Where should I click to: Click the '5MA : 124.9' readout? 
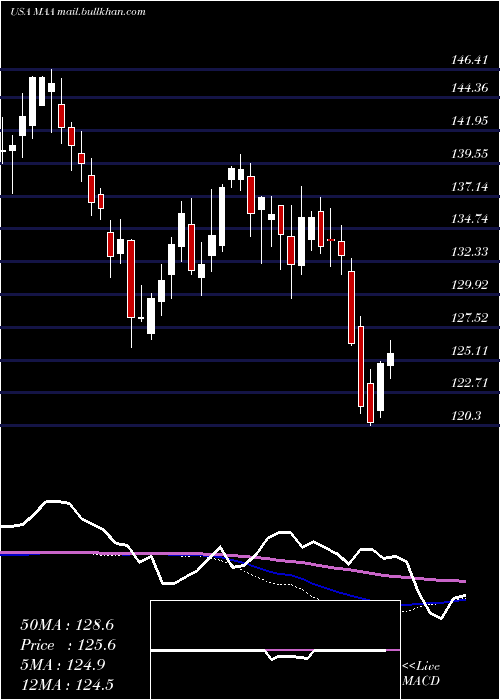(63, 665)
